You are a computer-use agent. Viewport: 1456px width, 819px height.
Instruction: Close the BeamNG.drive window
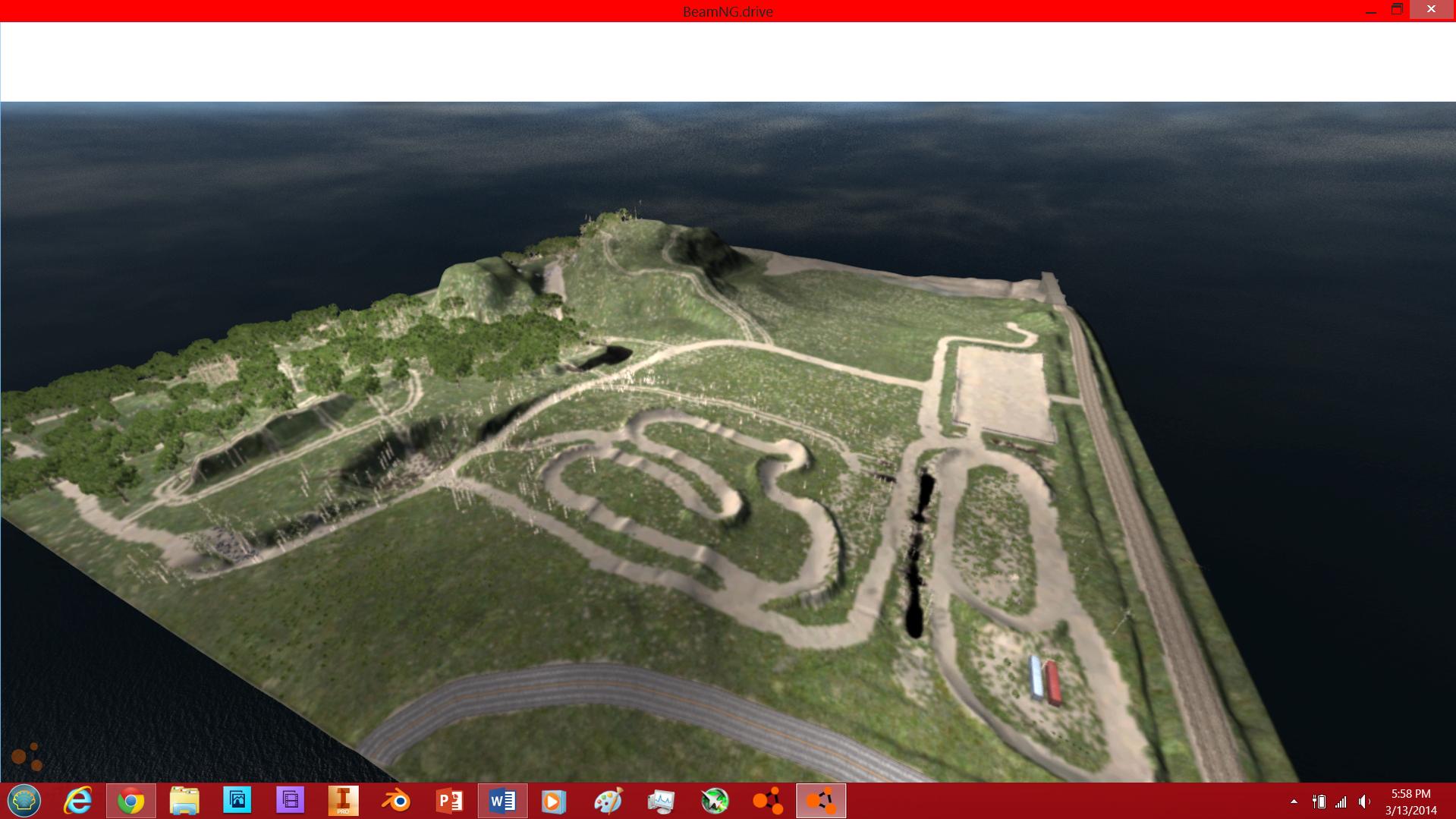(1431, 10)
